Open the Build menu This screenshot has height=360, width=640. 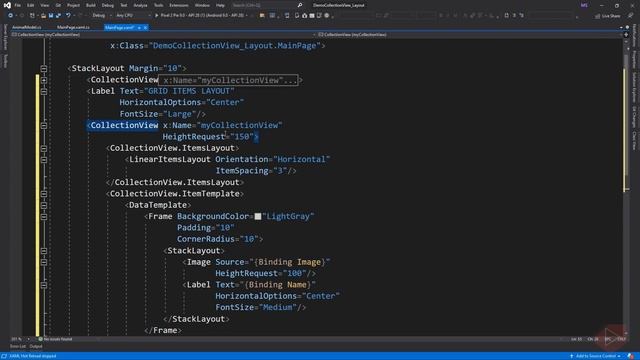tap(91, 5)
